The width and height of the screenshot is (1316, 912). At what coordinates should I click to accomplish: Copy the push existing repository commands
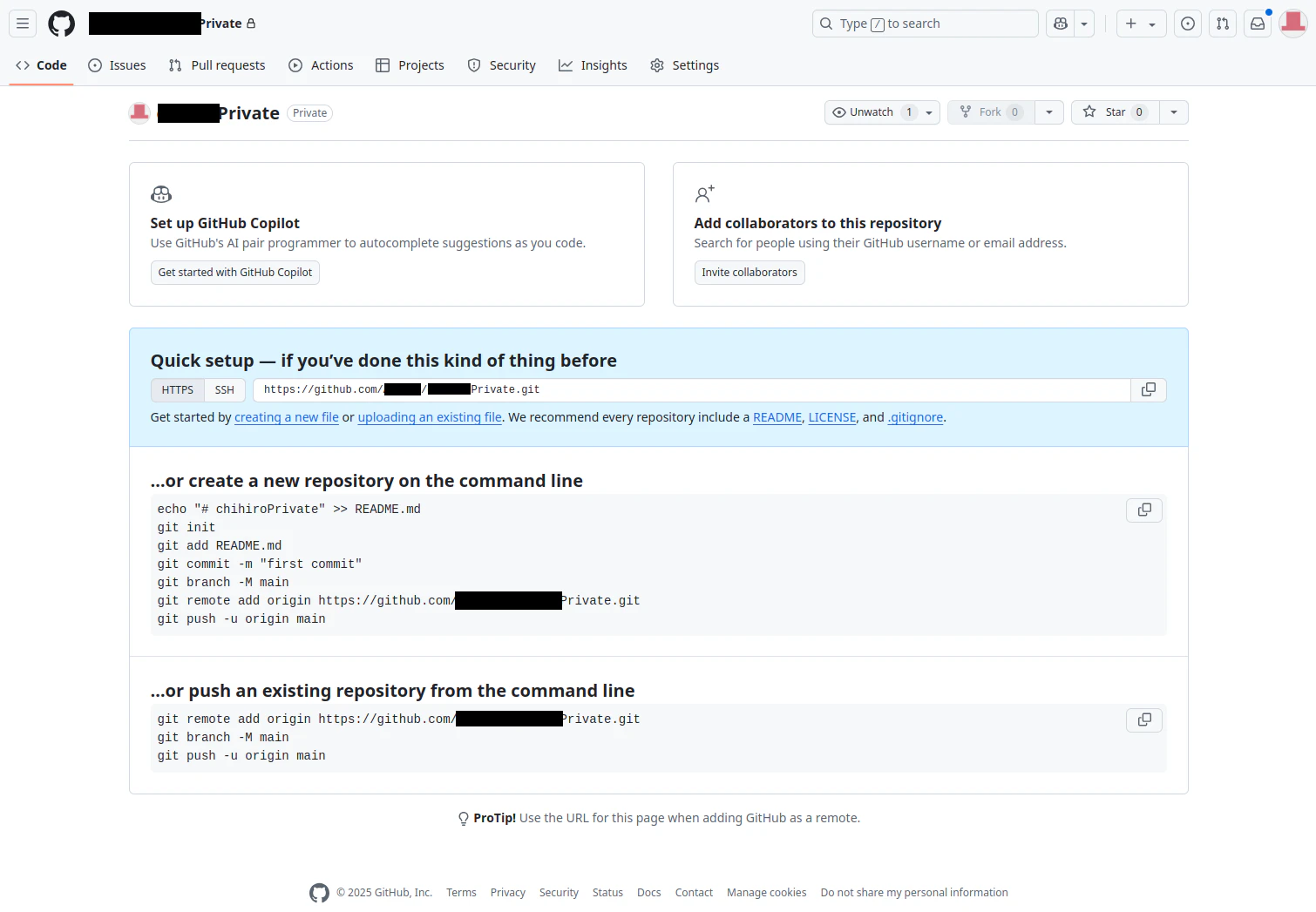[x=1144, y=719]
